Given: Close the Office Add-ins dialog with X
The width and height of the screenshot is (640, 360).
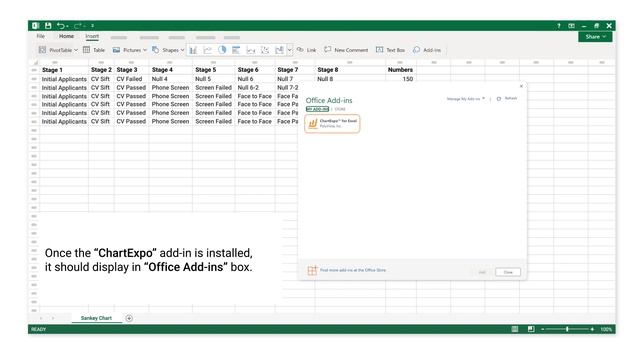Looking at the screenshot, I should [x=521, y=86].
